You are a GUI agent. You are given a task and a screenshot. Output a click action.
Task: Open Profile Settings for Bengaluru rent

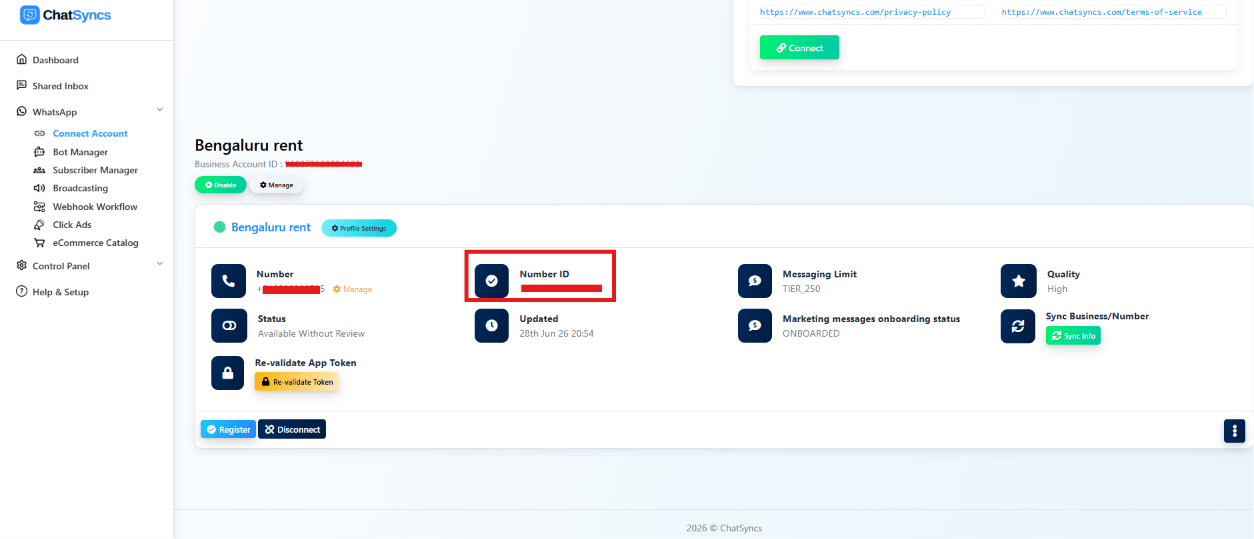[x=359, y=228]
